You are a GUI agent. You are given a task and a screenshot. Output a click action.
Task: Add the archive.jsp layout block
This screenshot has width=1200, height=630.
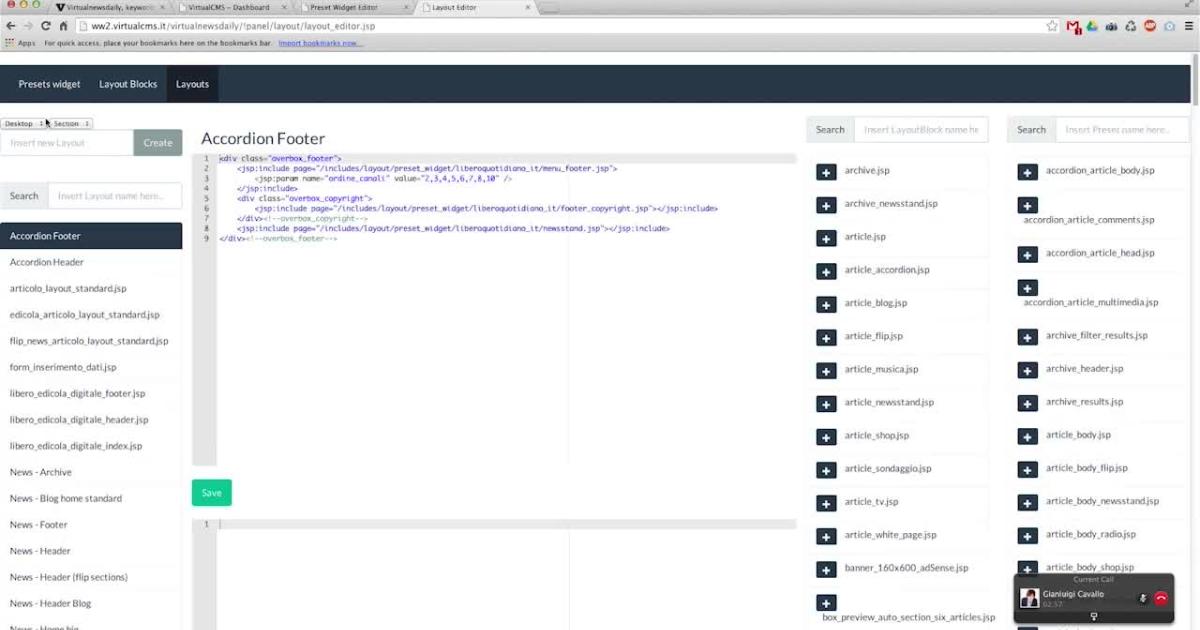tap(826, 172)
